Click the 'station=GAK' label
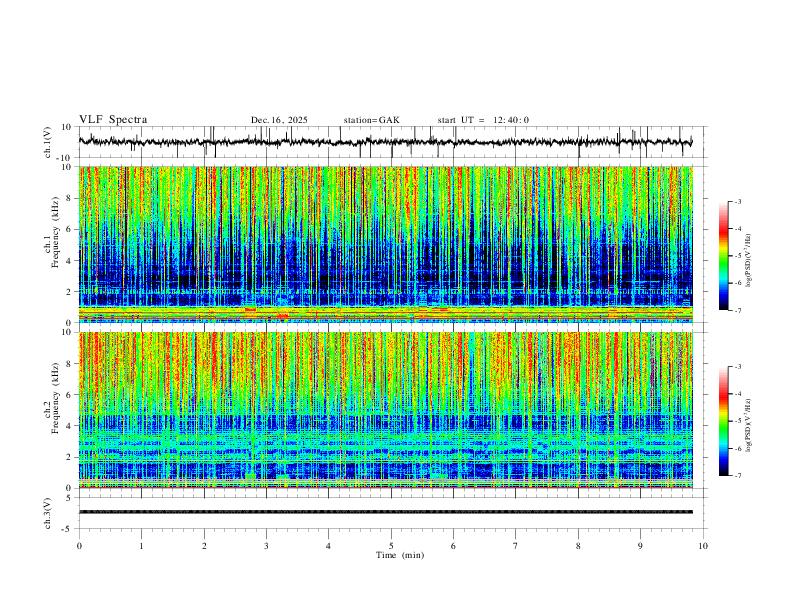The image size is (792, 612). (371, 120)
